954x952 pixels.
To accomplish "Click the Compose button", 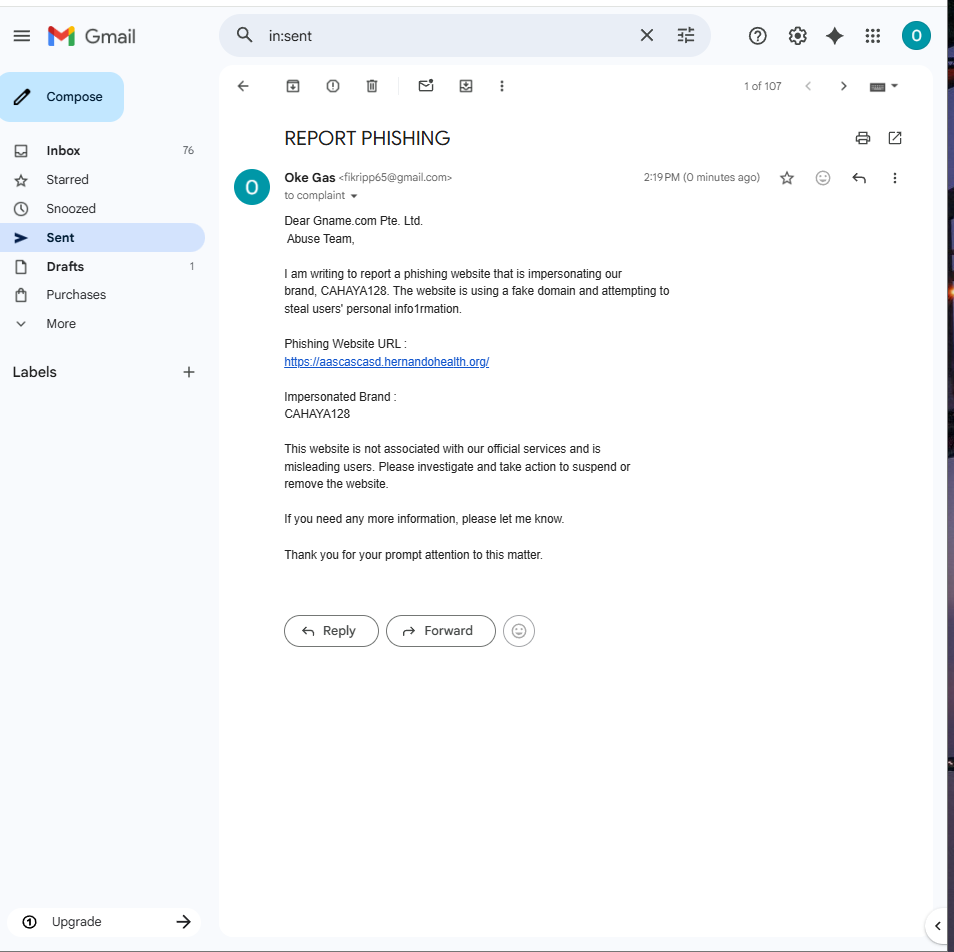I will [61, 97].
